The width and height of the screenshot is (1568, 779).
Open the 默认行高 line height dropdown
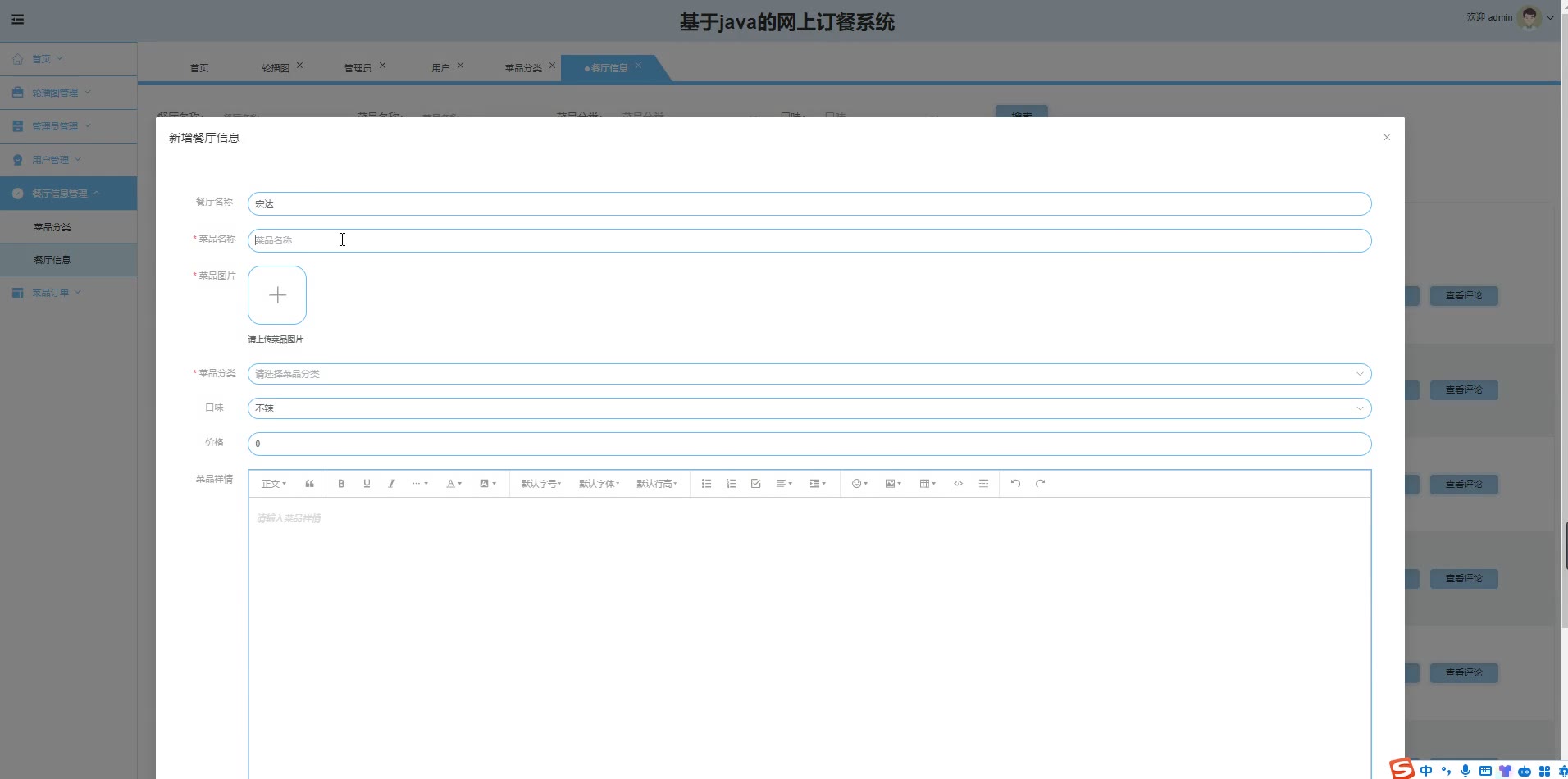point(657,484)
